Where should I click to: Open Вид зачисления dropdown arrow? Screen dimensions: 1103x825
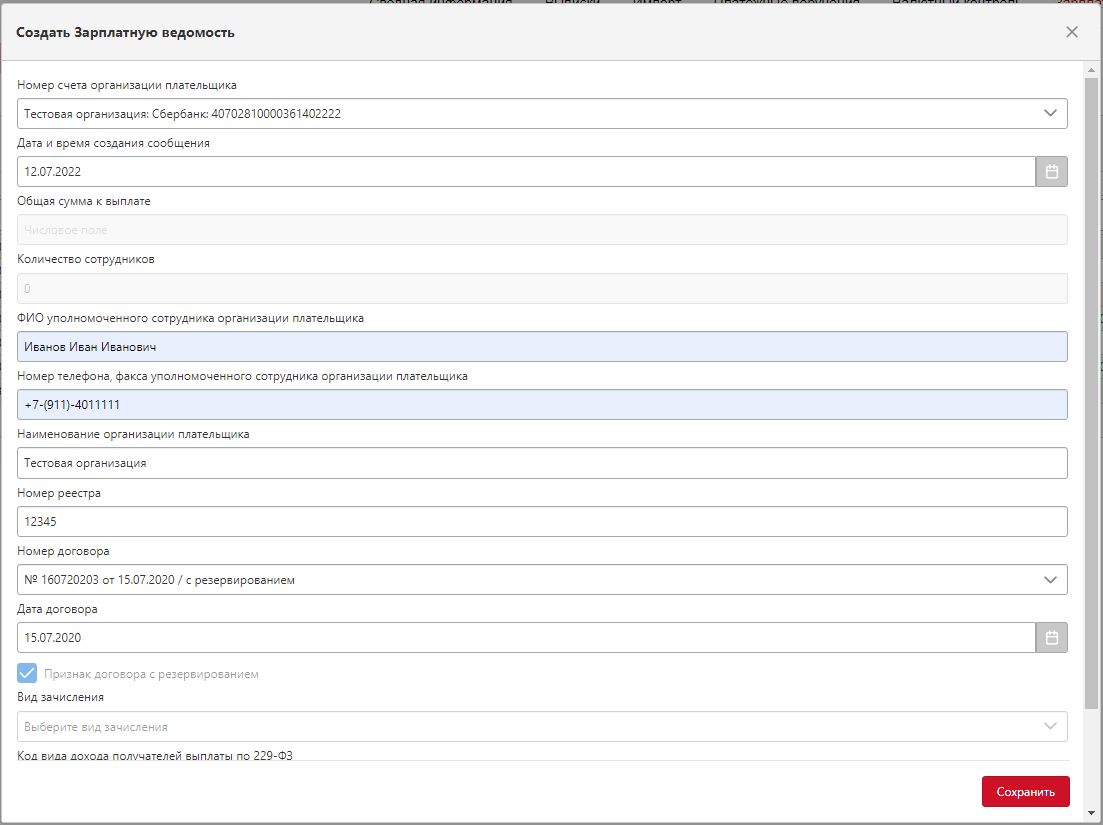1050,727
